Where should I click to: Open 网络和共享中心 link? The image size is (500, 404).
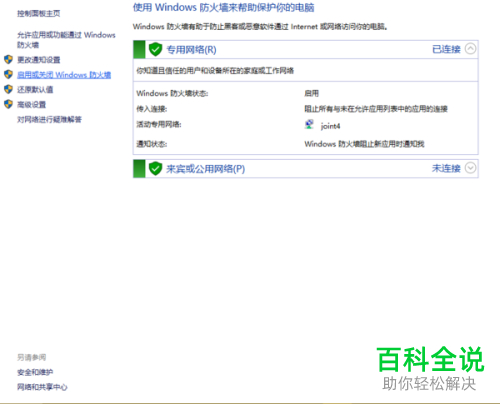pos(42,387)
